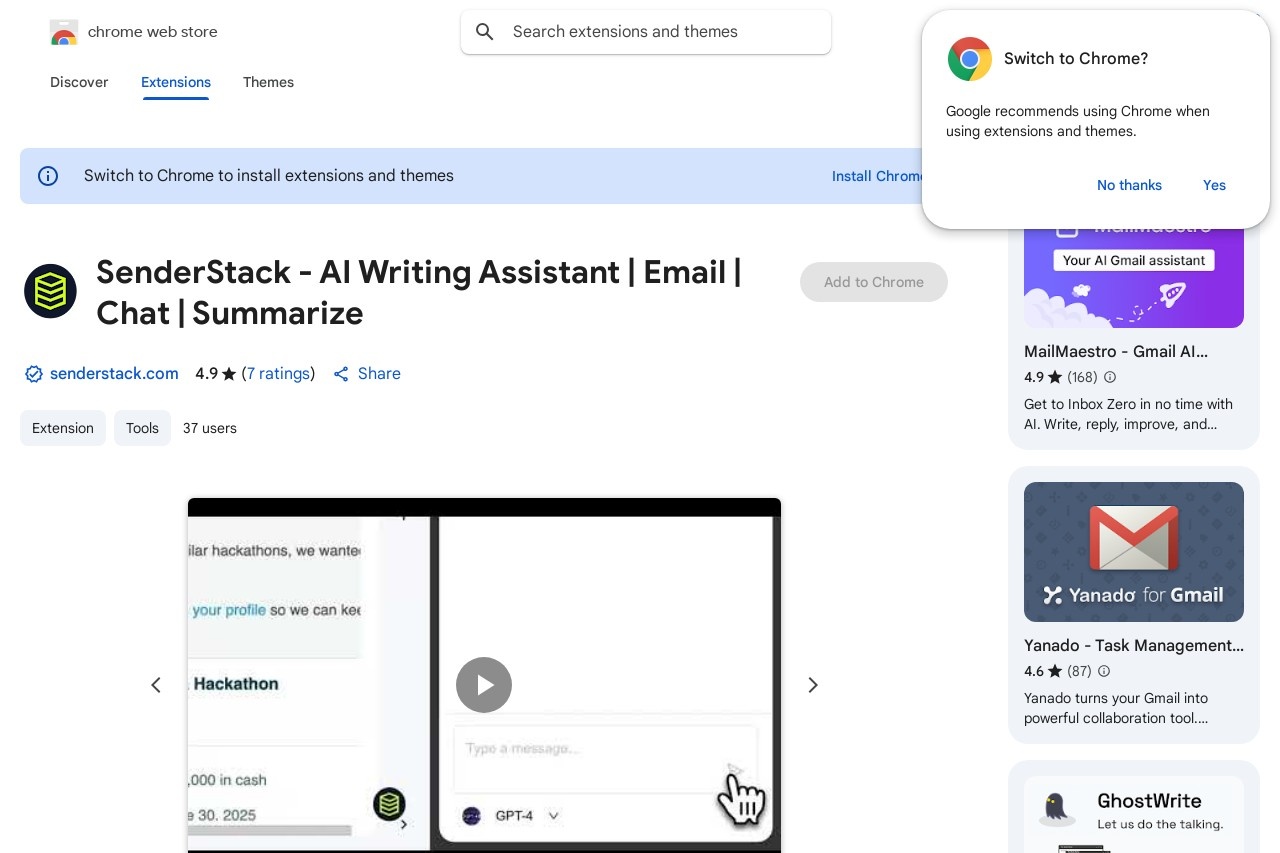Play the extension preview video
This screenshot has width=1280, height=853.
point(484,685)
